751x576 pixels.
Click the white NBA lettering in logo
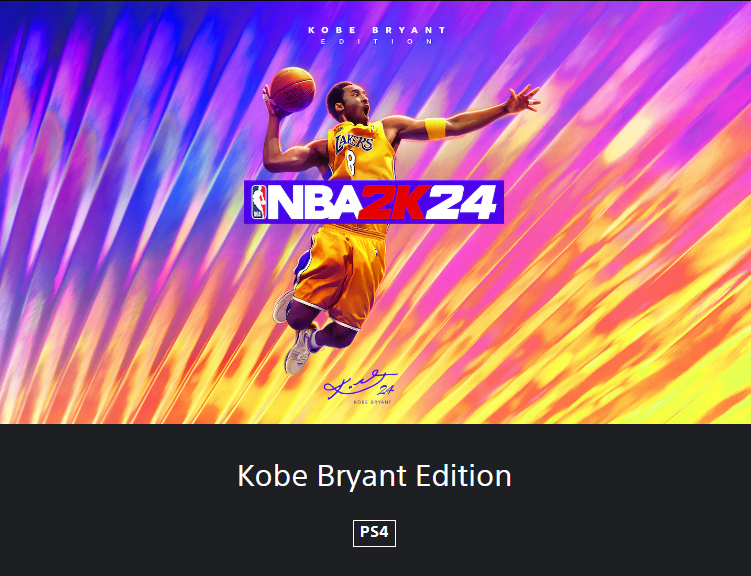tap(315, 202)
